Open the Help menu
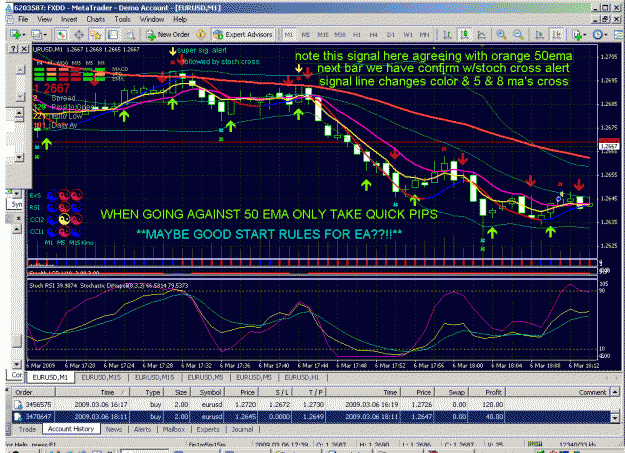Screen dimensions: 625x453 tap(180, 19)
